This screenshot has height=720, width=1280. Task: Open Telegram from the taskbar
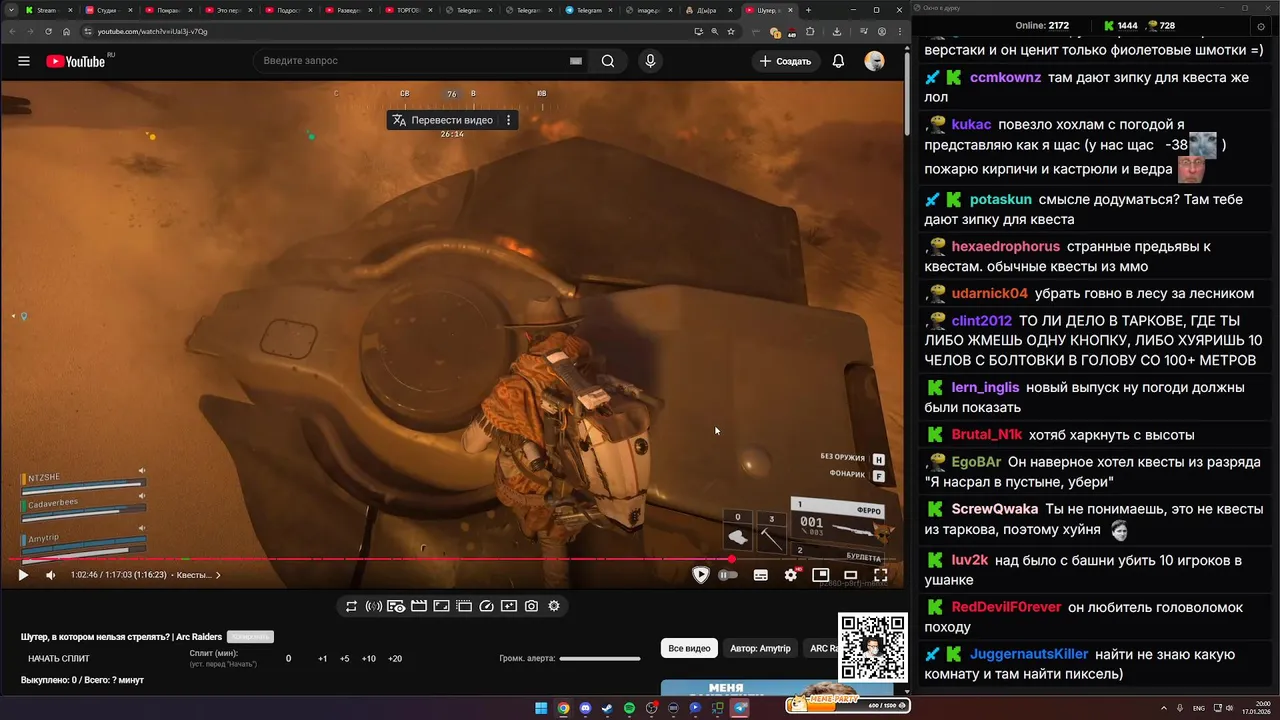pos(740,708)
